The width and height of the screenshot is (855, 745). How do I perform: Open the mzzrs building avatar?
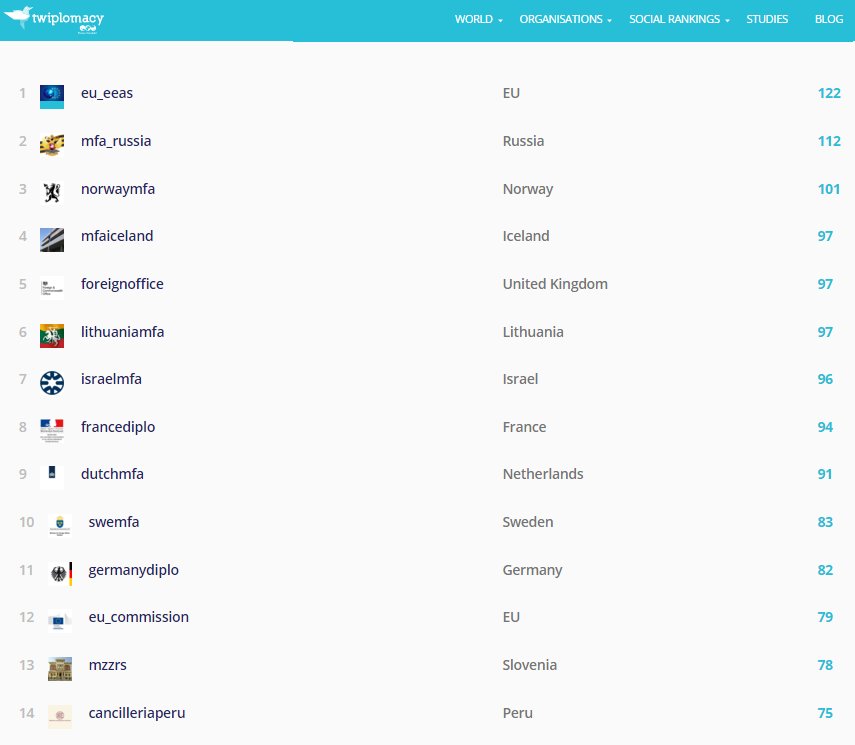click(x=59, y=669)
